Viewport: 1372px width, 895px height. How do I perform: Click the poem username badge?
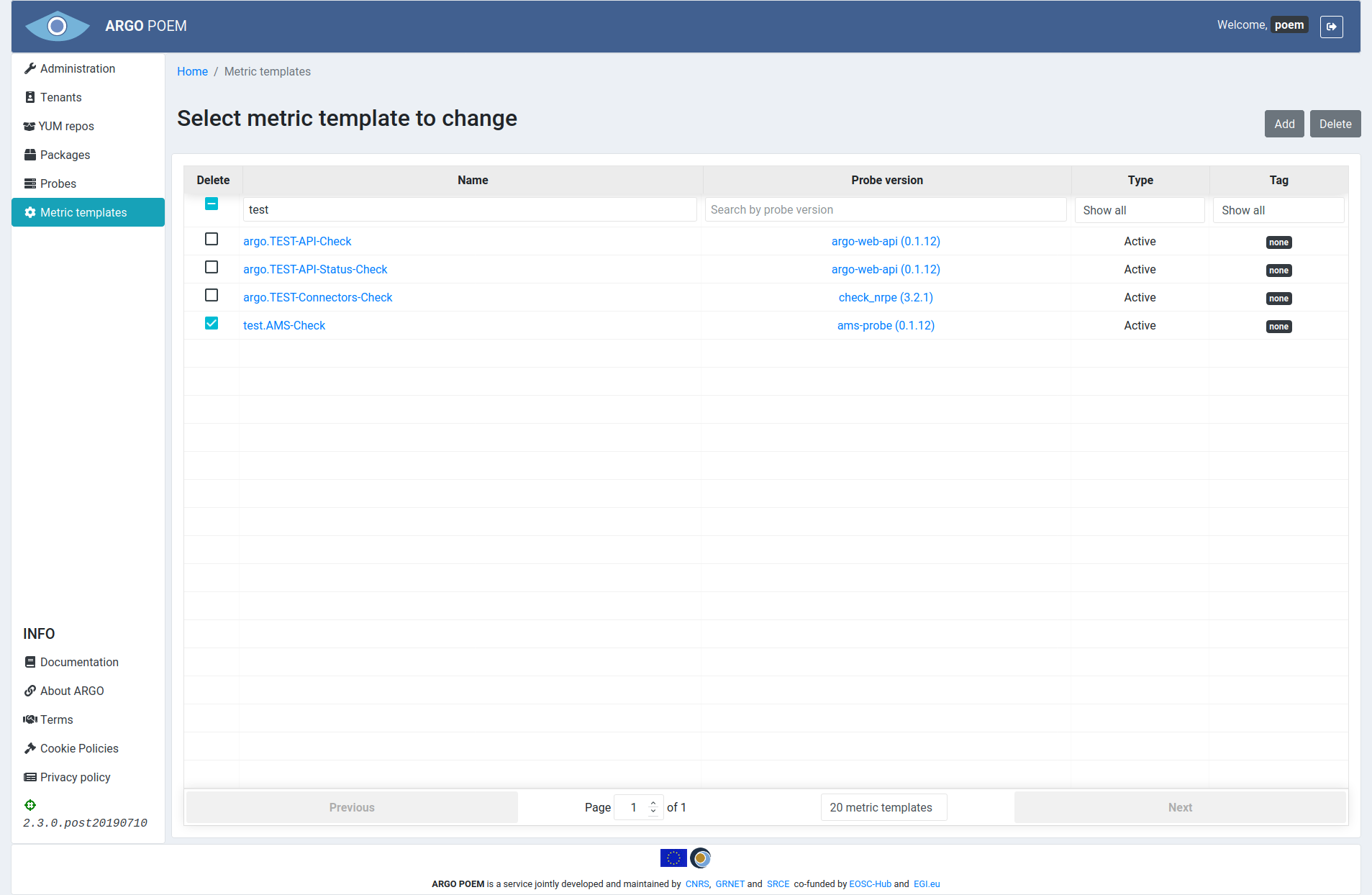click(1289, 25)
